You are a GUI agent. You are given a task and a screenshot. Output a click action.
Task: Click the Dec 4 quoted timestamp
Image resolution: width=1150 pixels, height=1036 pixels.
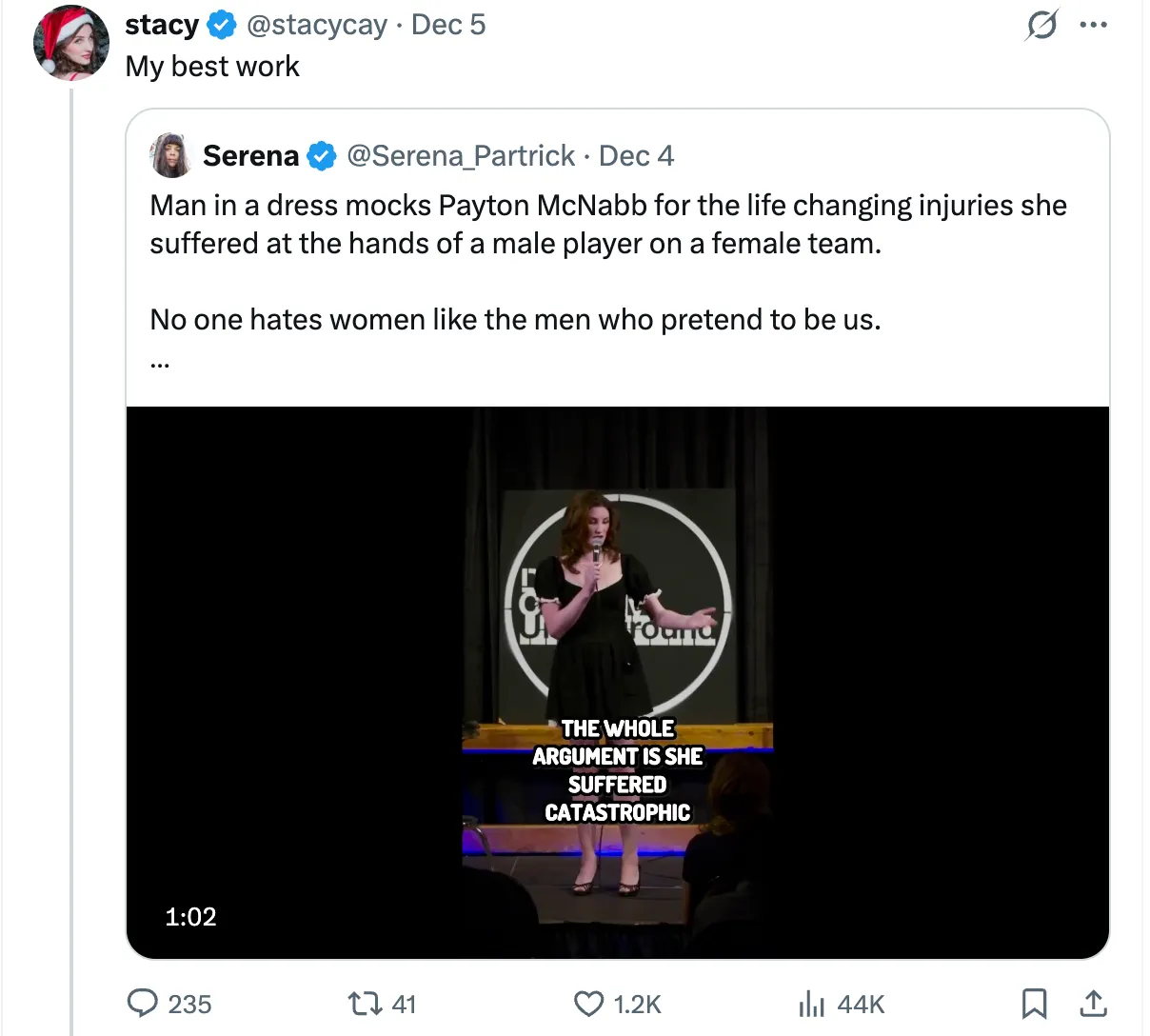pyautogui.click(x=636, y=156)
